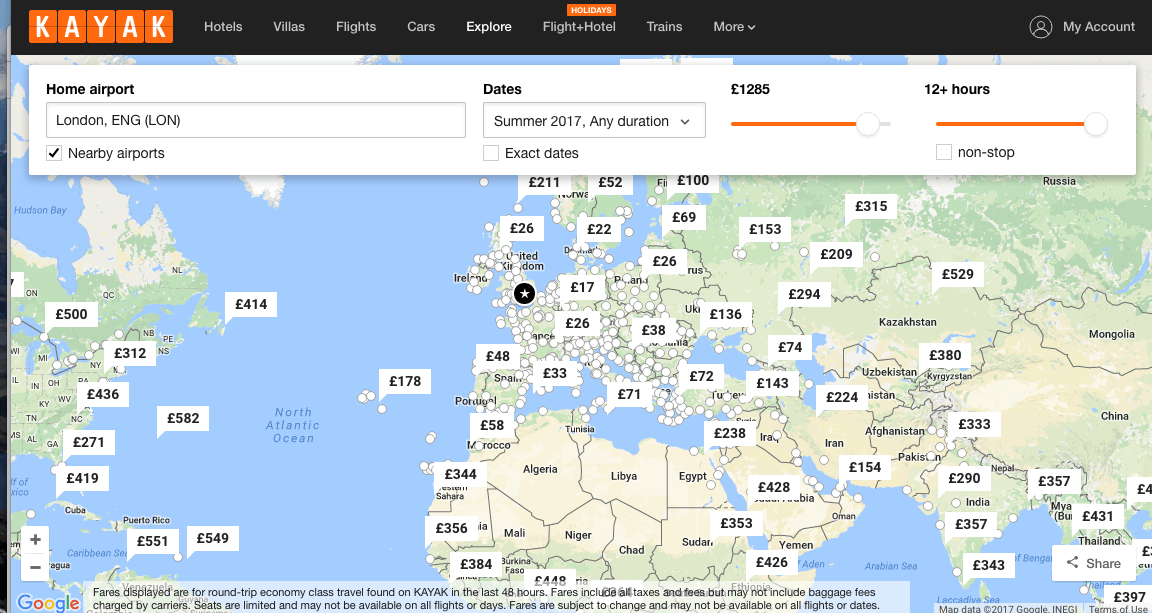Image resolution: width=1152 pixels, height=613 pixels.
Task: Click the £178 fare label
Action: pyautogui.click(x=405, y=381)
